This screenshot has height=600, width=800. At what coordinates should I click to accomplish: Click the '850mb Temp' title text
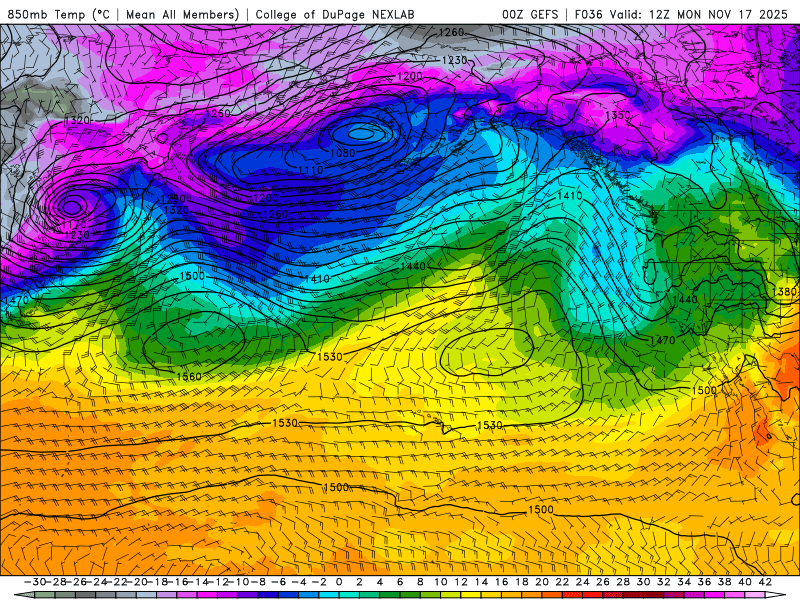click(46, 14)
